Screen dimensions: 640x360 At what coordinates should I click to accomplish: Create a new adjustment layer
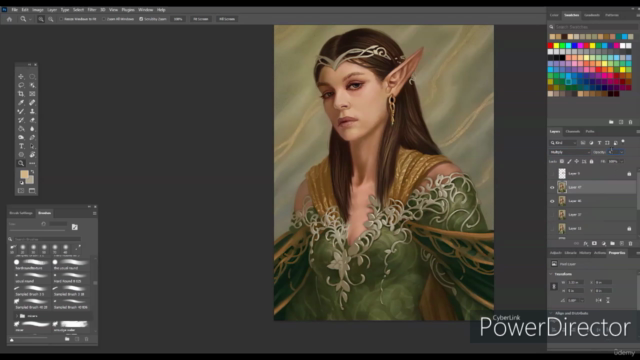pyautogui.click(x=604, y=243)
